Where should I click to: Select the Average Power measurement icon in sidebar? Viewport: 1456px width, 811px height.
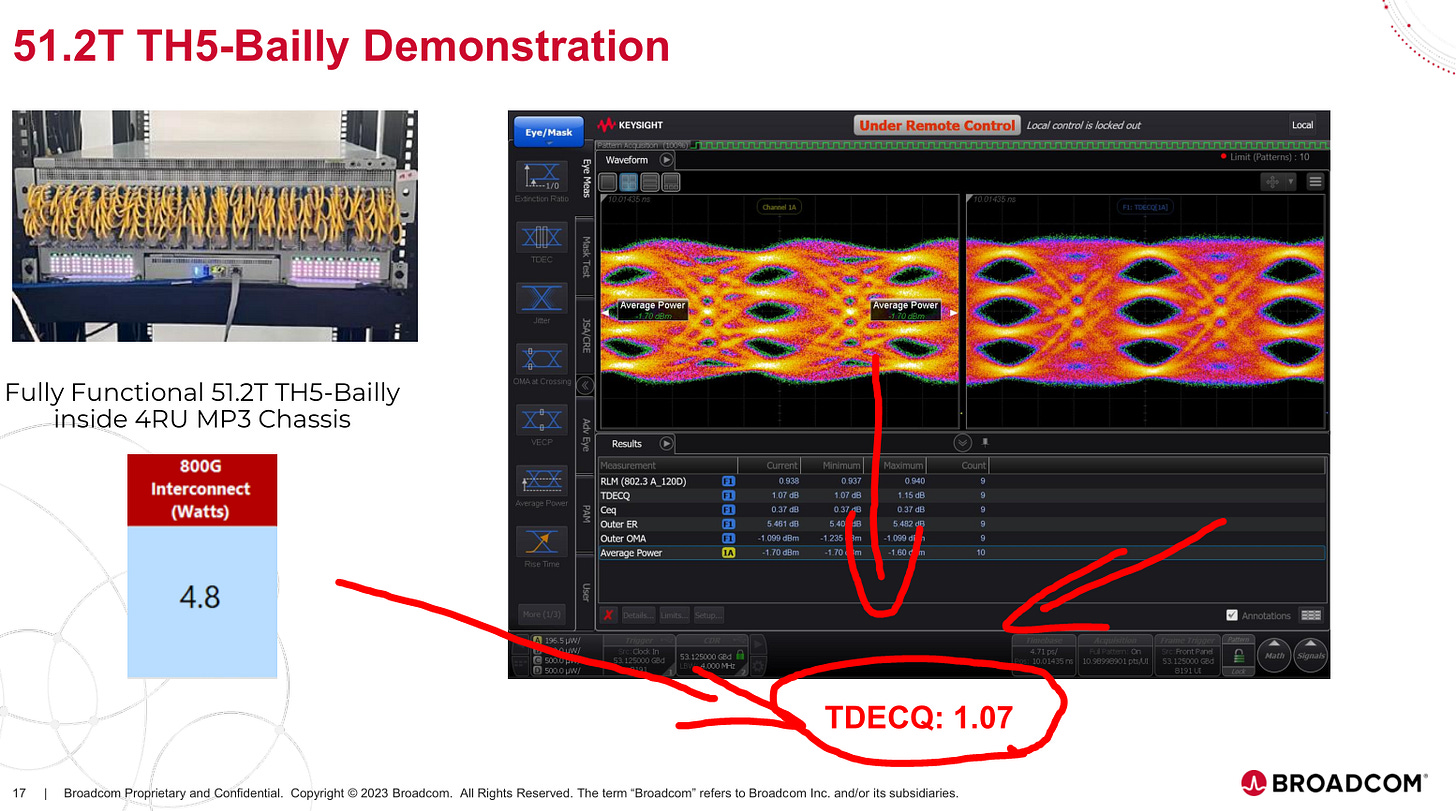point(541,481)
